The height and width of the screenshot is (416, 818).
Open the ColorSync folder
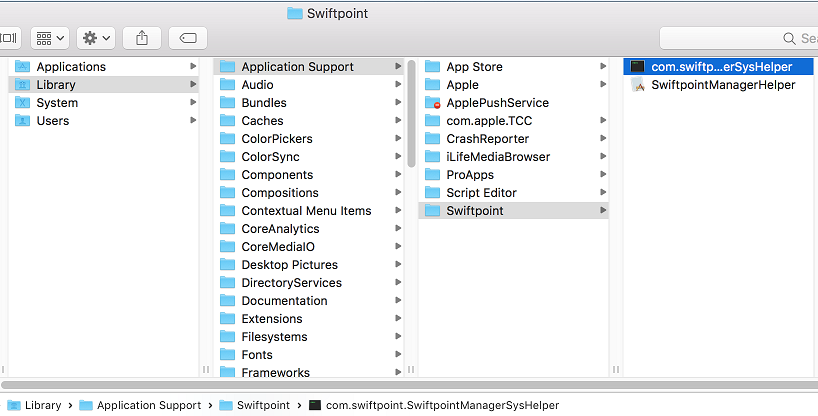(309, 157)
